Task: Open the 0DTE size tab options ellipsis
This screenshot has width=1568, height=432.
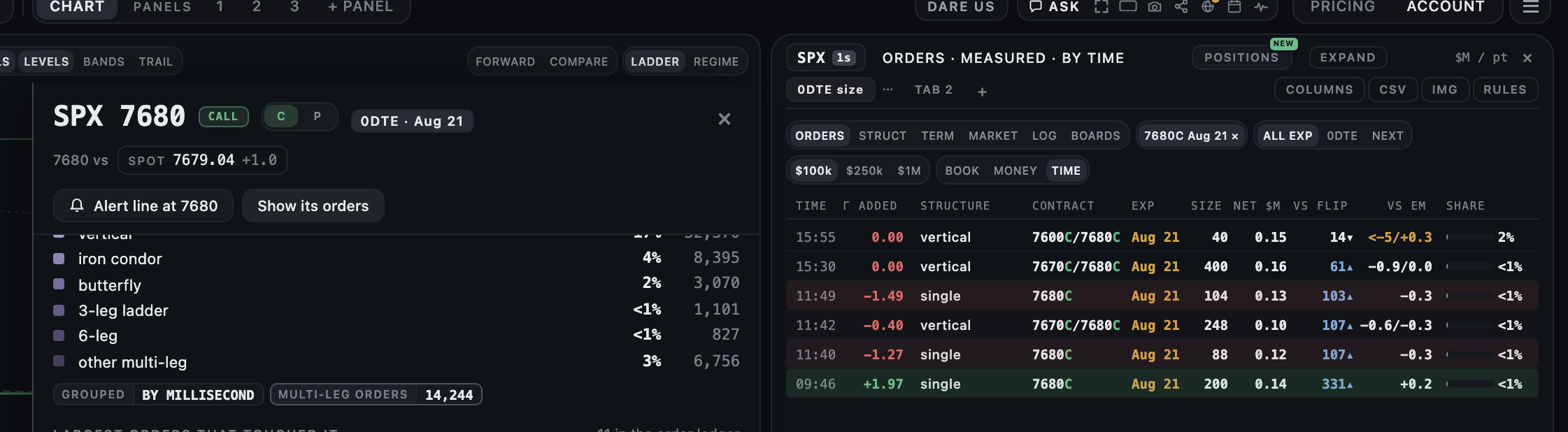Action: click(x=888, y=89)
